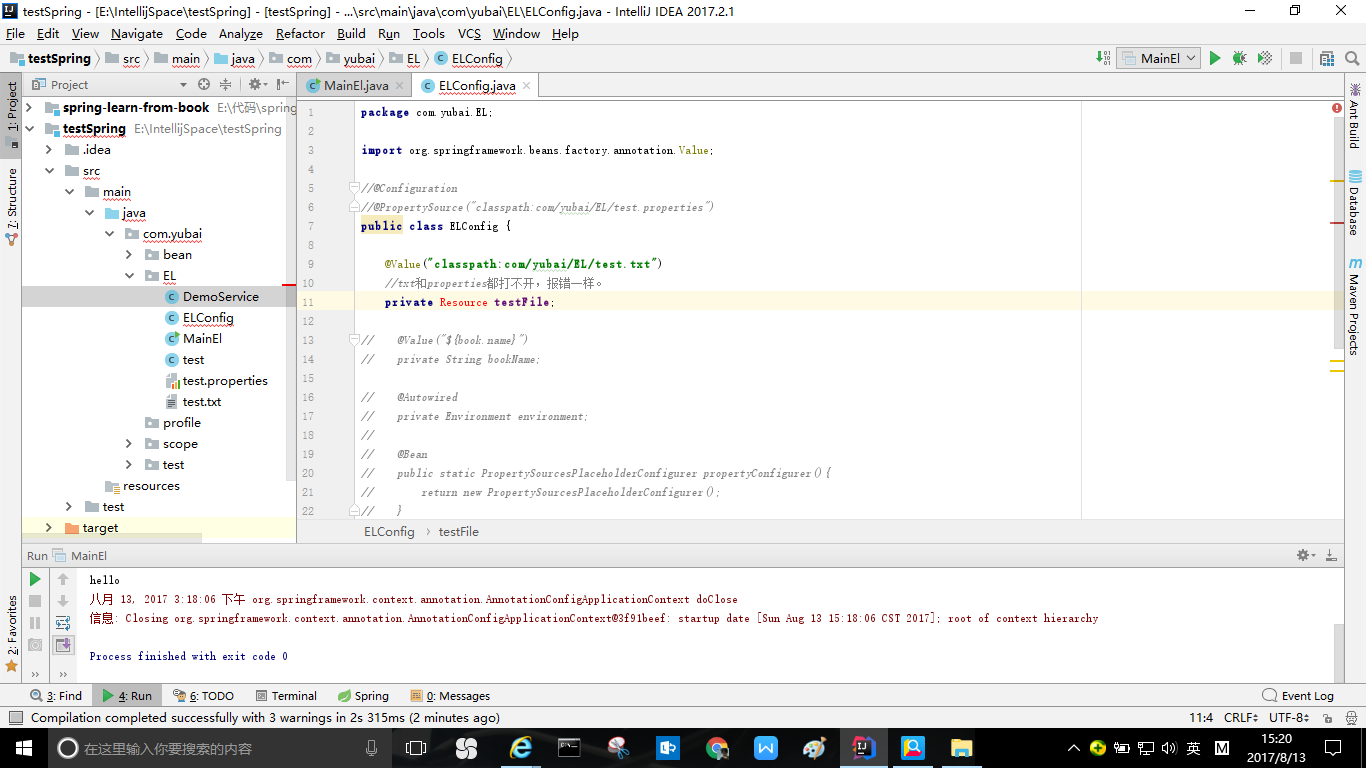Open Outlook from the Windows taskbar
The height and width of the screenshot is (768, 1366).
click(668, 748)
